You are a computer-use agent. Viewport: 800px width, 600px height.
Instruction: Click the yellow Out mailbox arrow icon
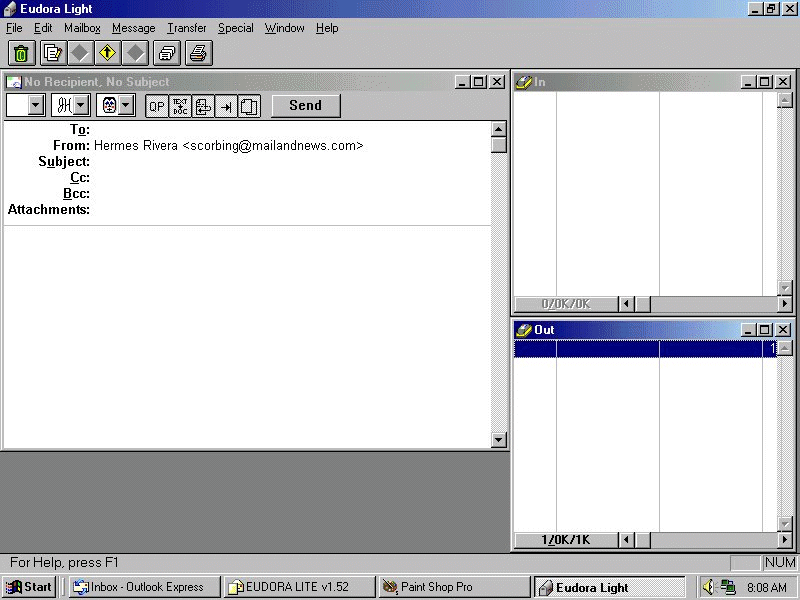(107, 52)
